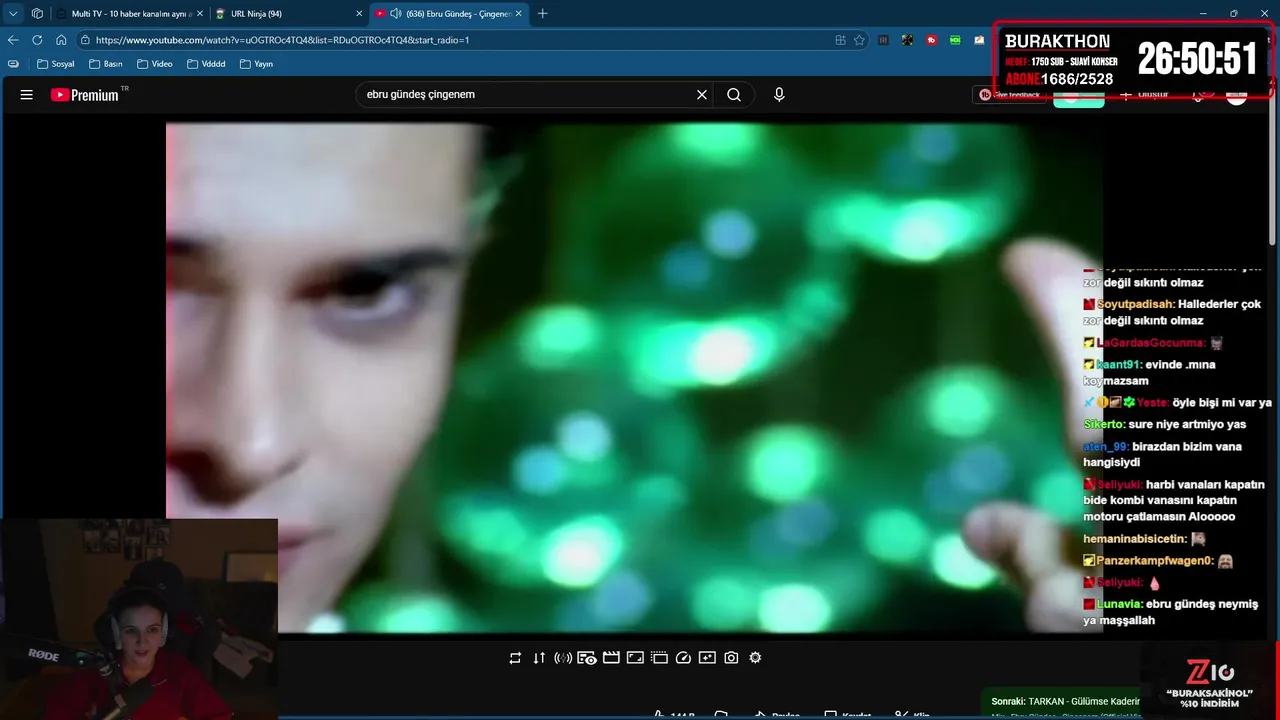Open the tab search dropdown arrow

click(x=13, y=13)
